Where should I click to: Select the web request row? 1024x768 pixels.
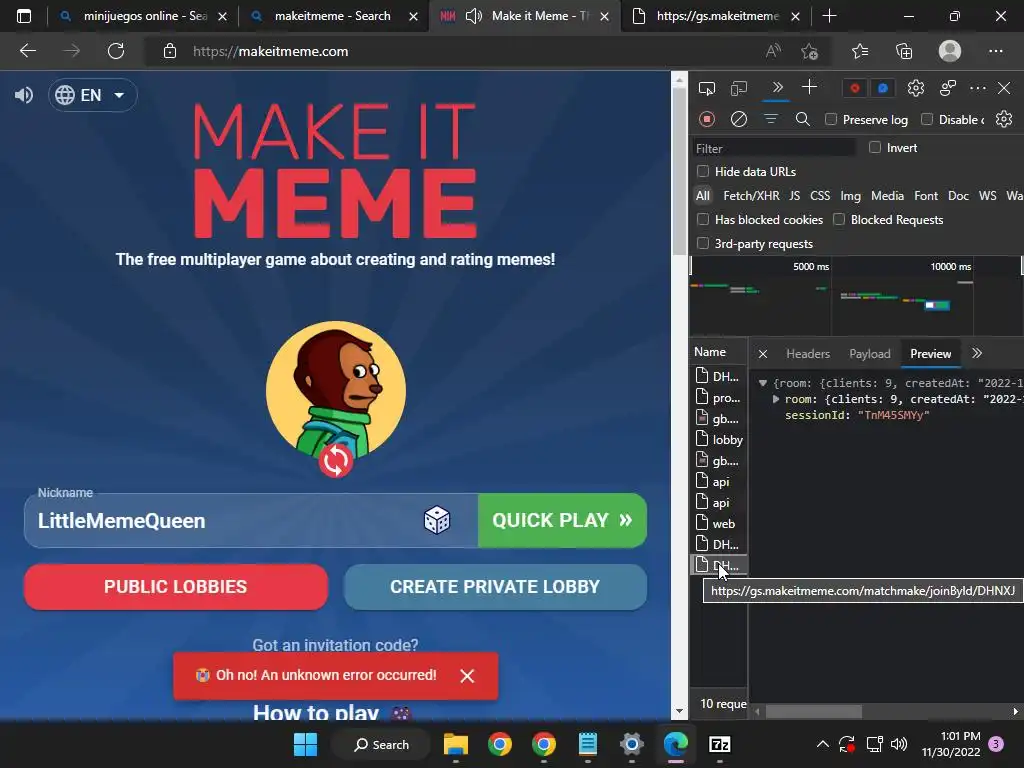coord(719,523)
